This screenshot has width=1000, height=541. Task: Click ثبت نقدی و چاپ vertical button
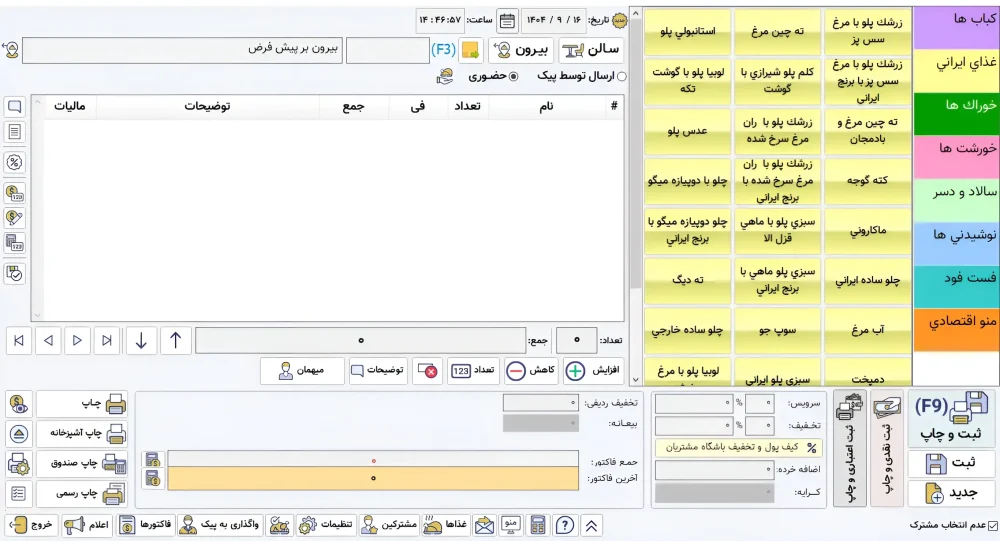pos(886,449)
